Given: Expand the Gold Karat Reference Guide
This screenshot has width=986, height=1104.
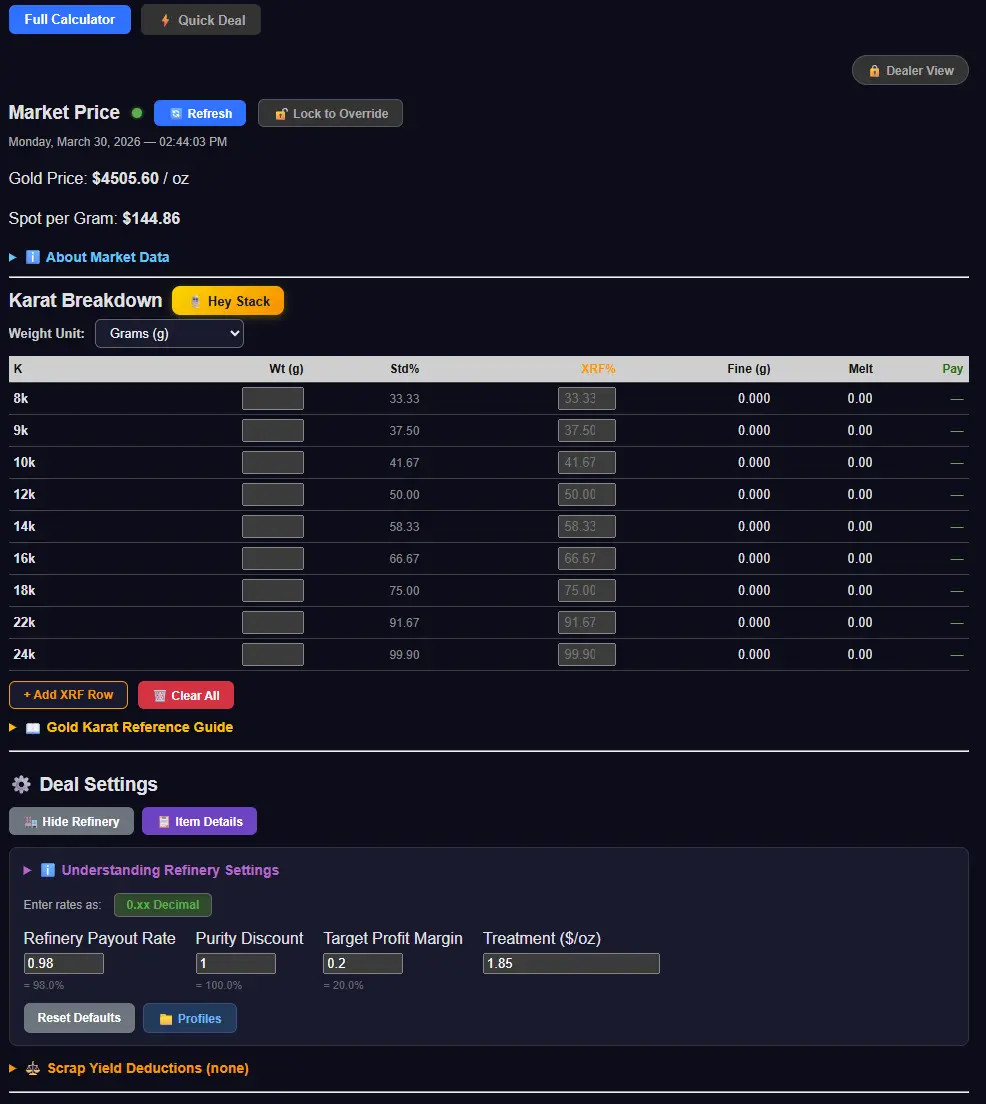Looking at the screenshot, I should pyautogui.click(x=120, y=727).
